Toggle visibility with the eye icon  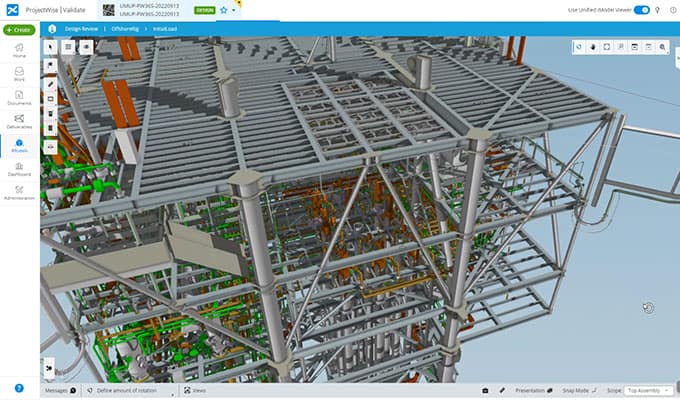click(x=86, y=47)
